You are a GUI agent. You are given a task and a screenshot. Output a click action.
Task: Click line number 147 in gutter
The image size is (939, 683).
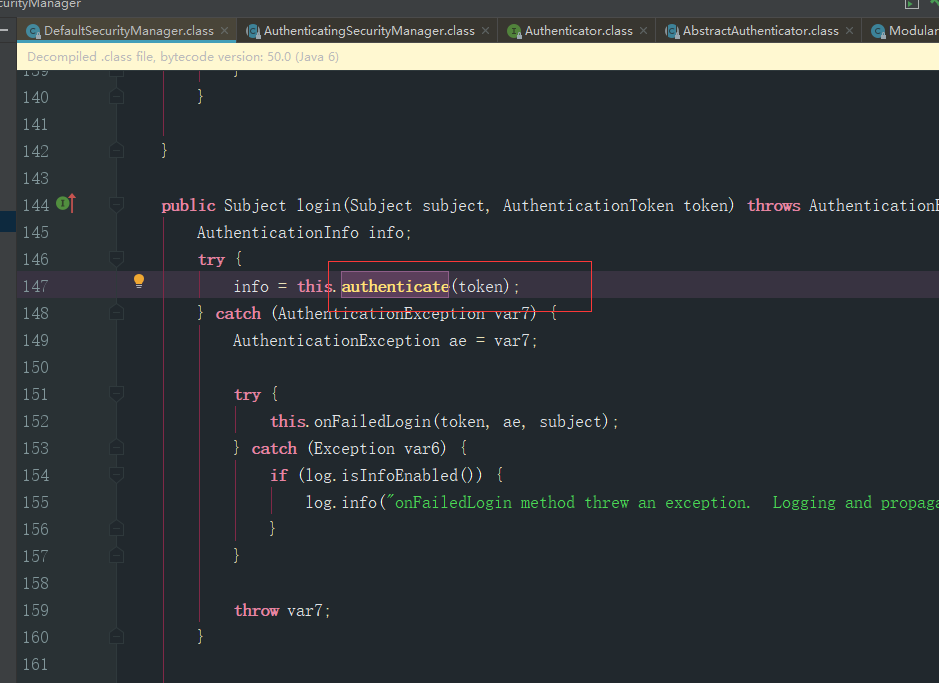(35, 286)
